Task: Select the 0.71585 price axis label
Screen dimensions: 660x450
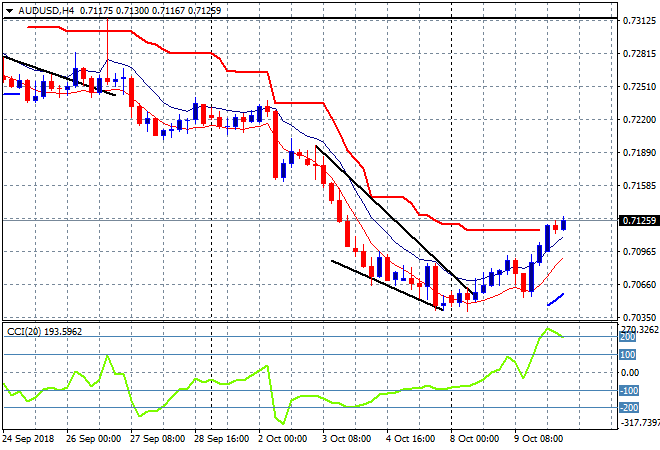Action: click(x=638, y=186)
